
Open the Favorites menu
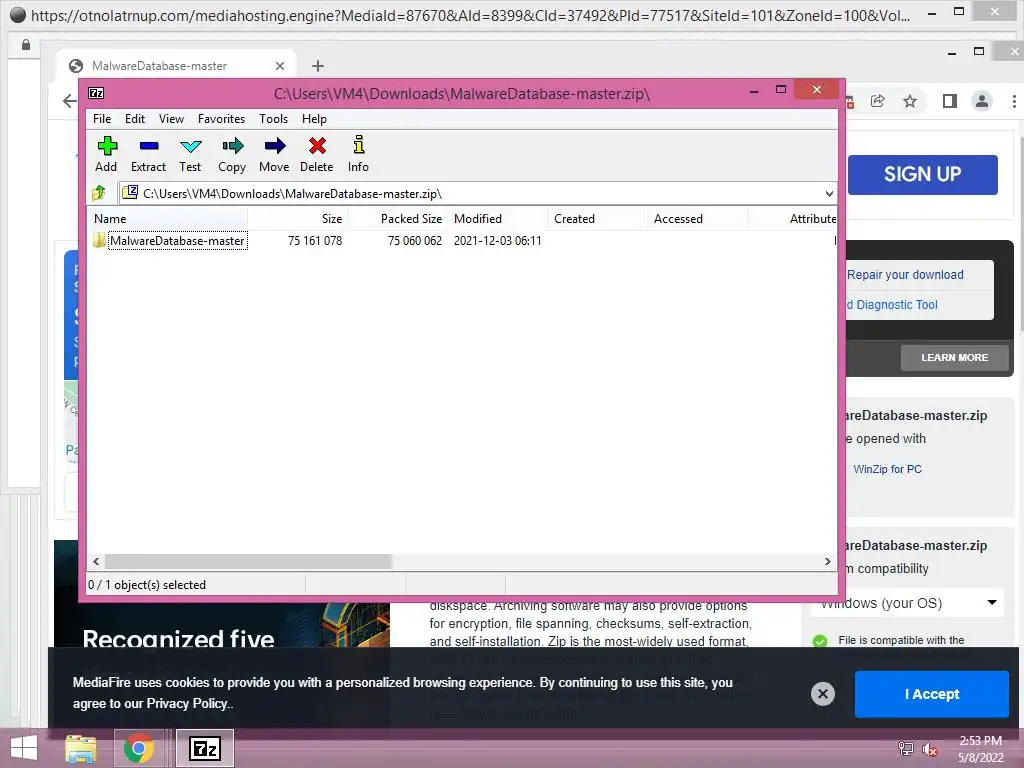221,119
